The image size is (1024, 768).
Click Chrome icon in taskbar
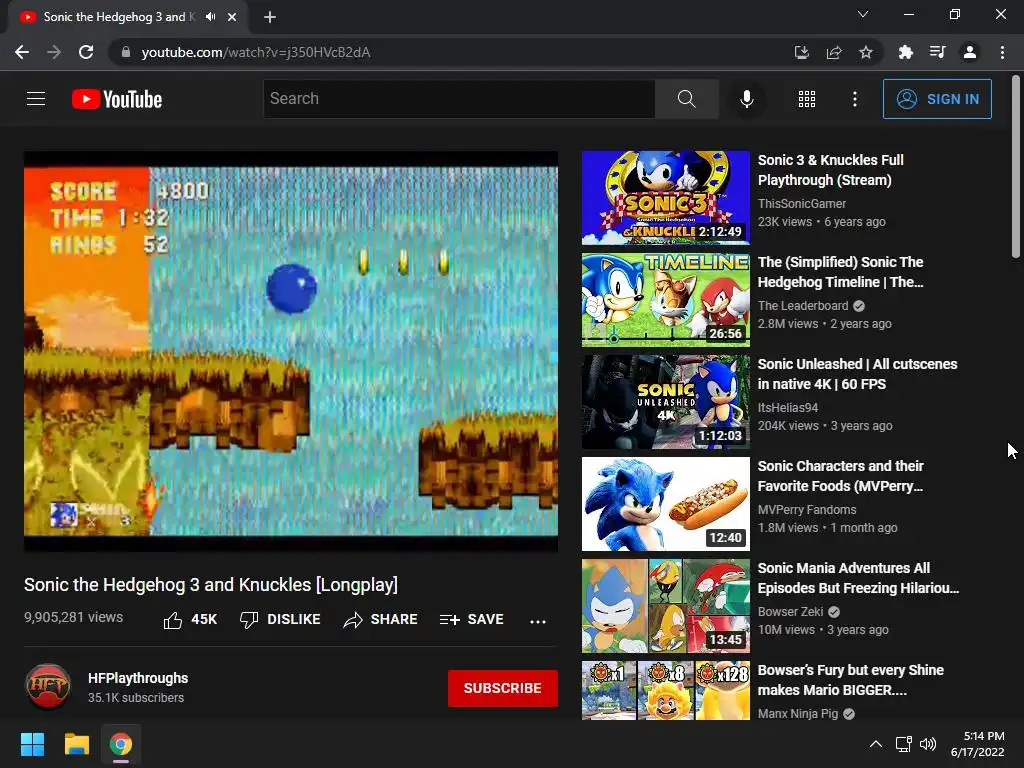pos(121,744)
